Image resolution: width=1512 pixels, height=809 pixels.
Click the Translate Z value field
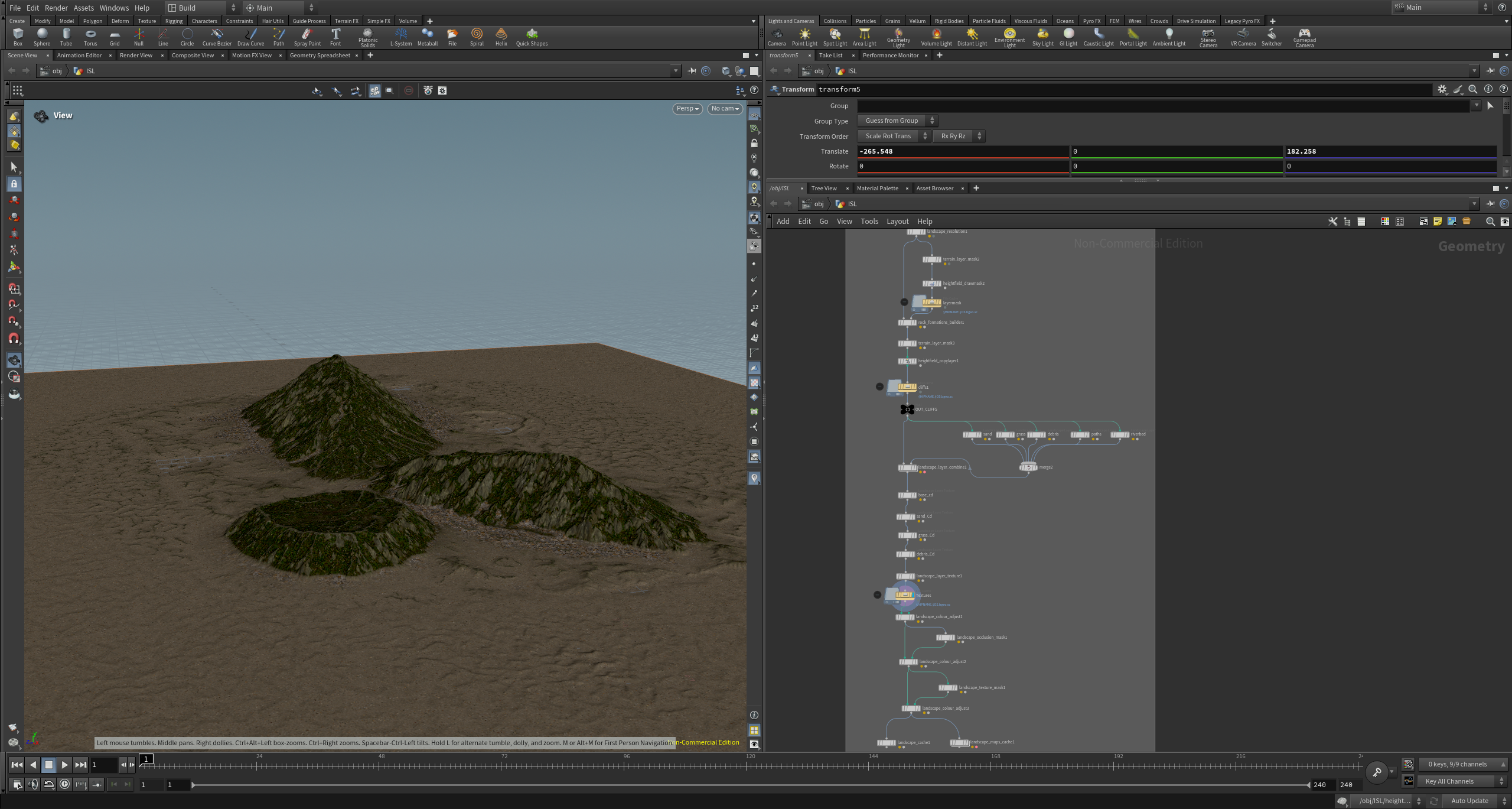pyautogui.click(x=1390, y=151)
